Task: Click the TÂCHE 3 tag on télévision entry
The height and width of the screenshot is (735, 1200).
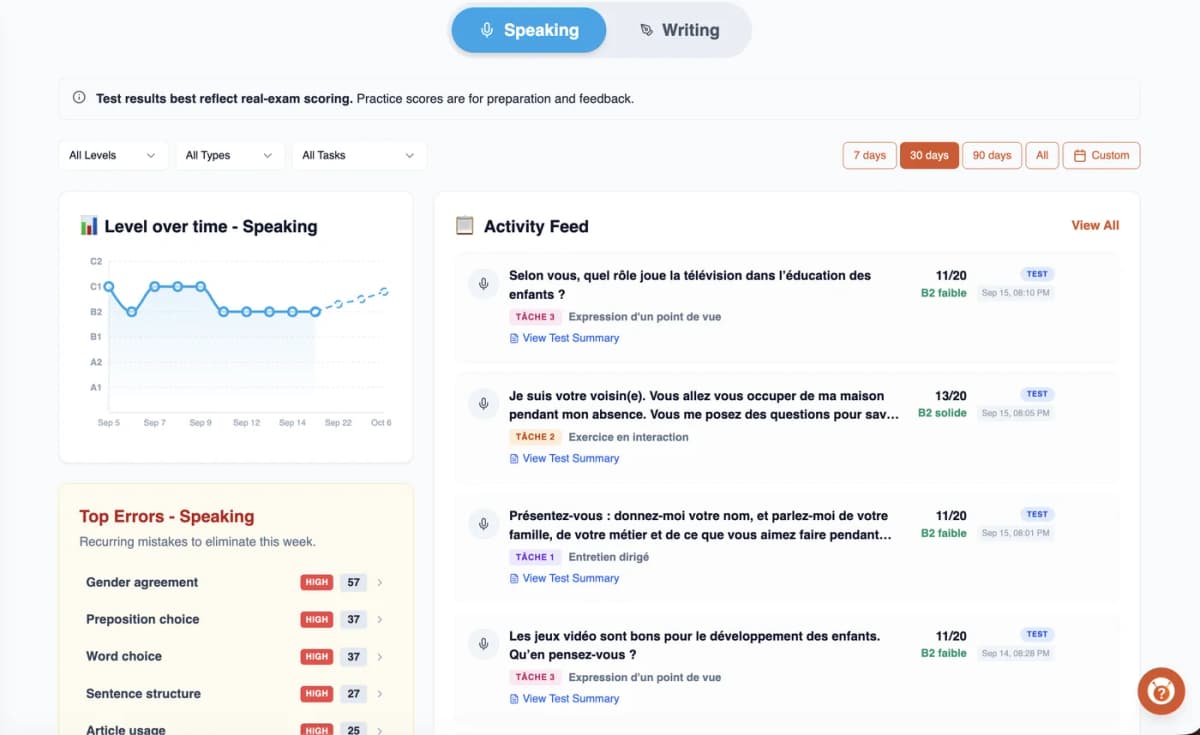Action: click(534, 317)
